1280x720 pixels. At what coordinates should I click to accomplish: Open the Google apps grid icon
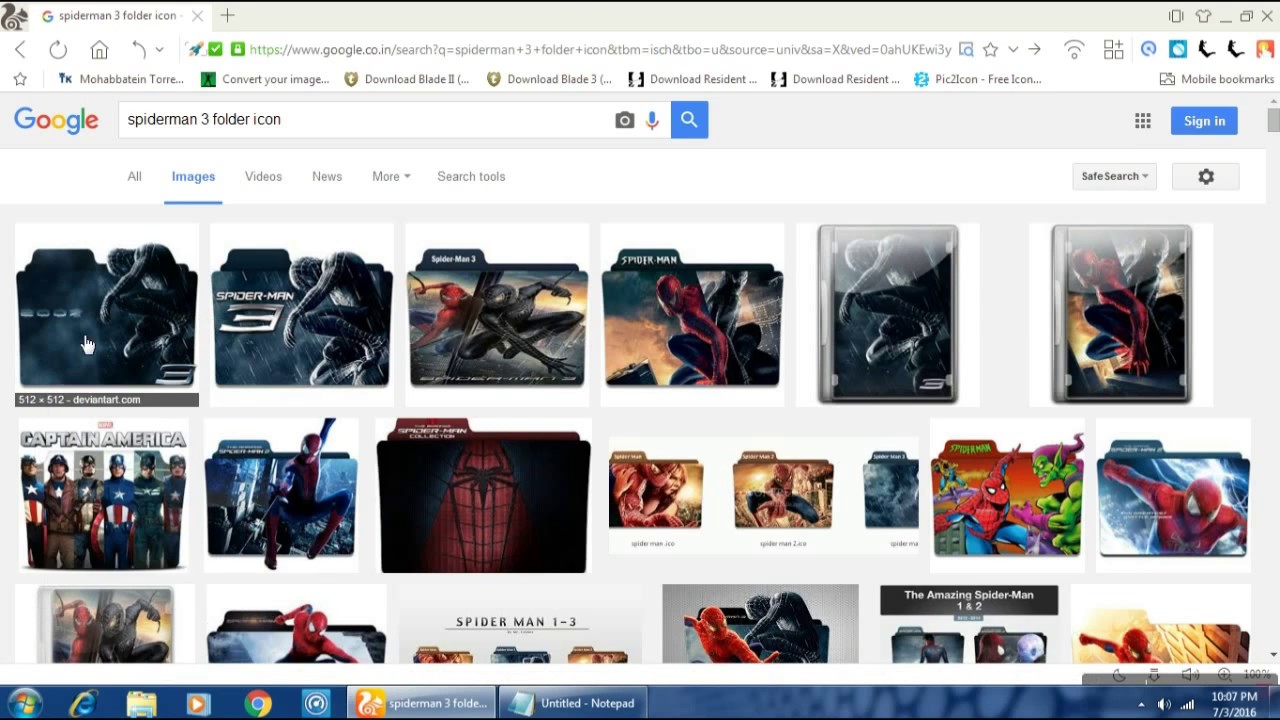1142,121
